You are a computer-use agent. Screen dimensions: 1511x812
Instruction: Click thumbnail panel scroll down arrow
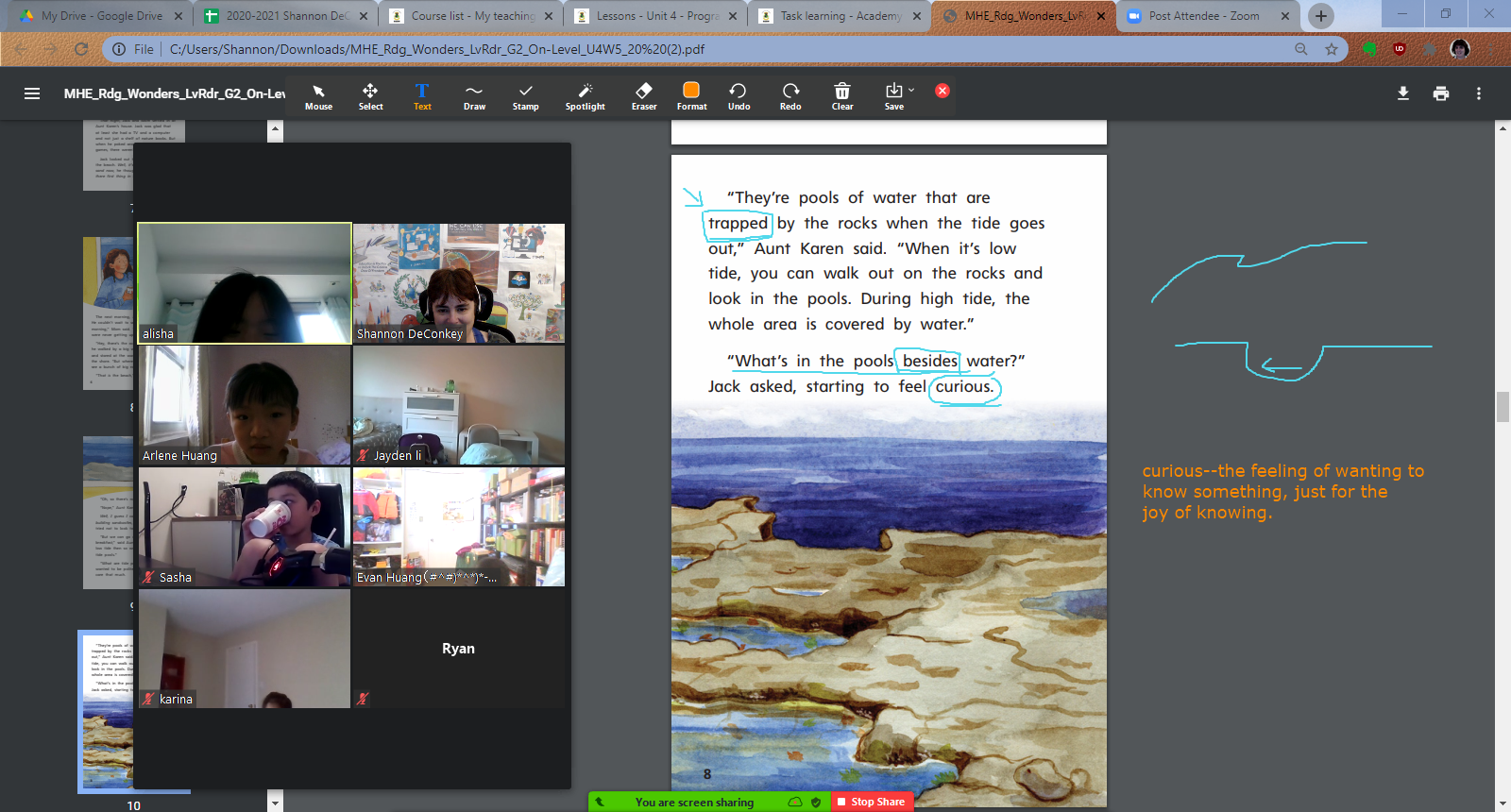pos(275,804)
